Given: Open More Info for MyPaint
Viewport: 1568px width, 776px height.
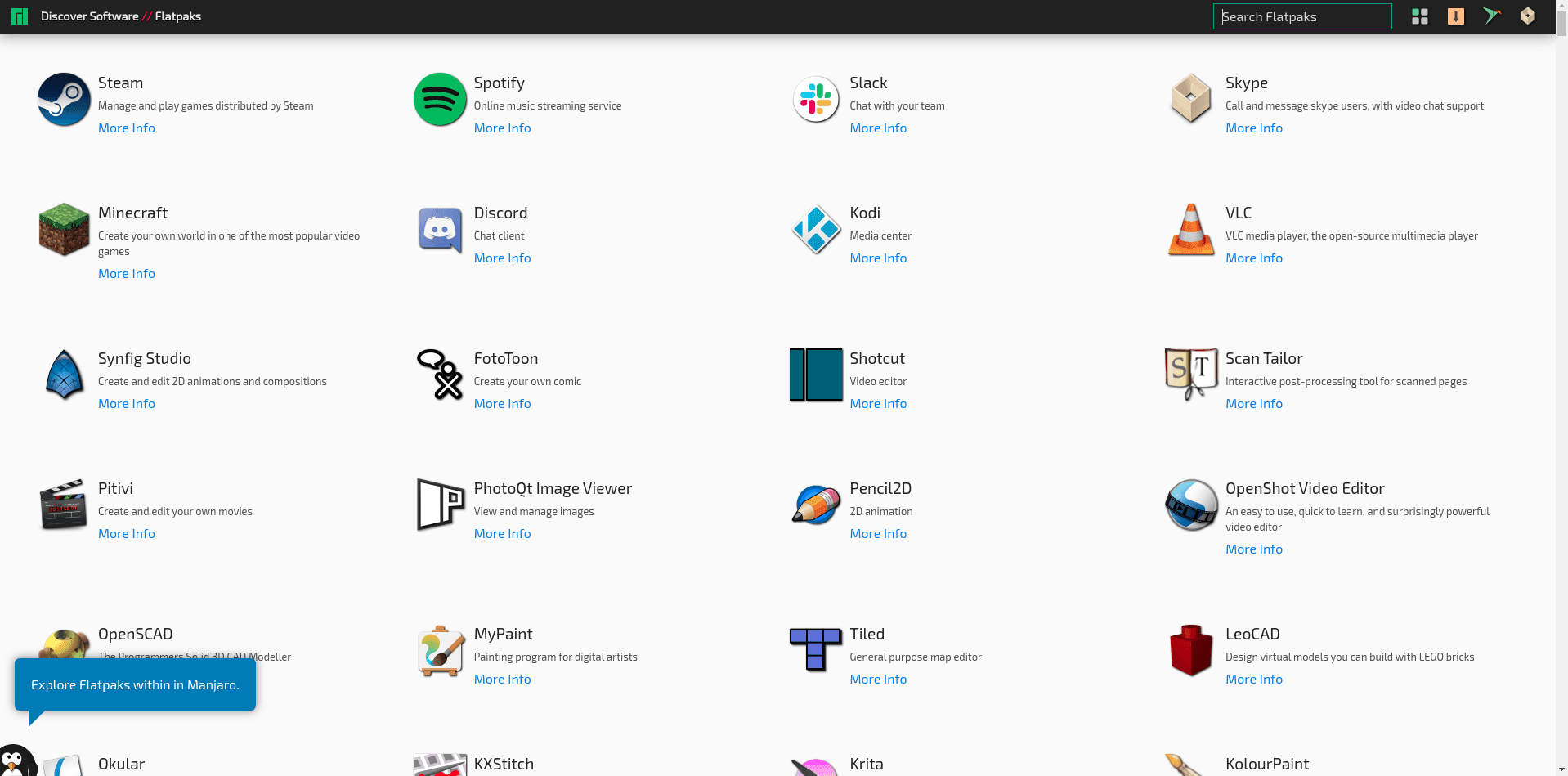Looking at the screenshot, I should (x=503, y=680).
